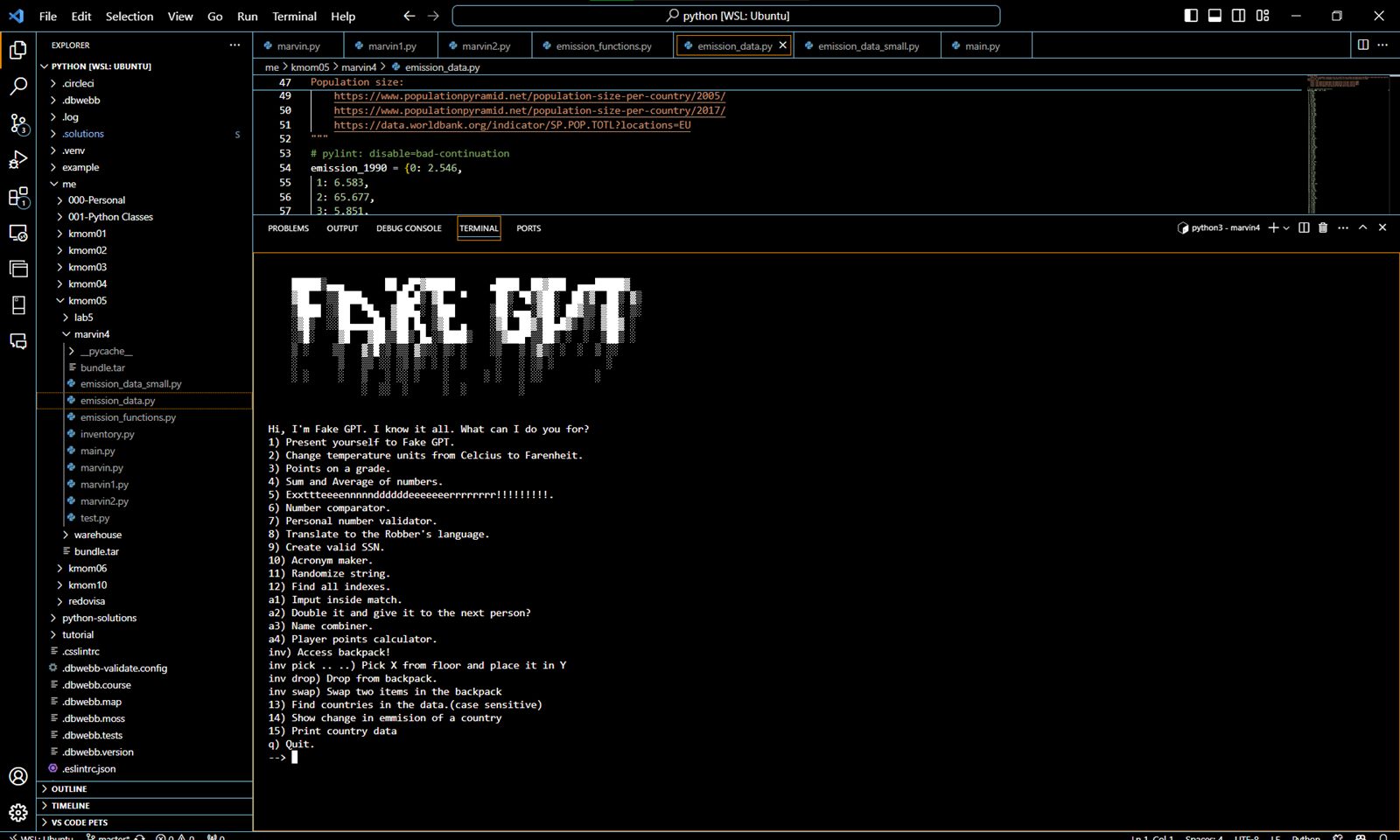1400x840 pixels.
Task: Switch to the PROBLEMS panel tab
Action: tap(288, 228)
